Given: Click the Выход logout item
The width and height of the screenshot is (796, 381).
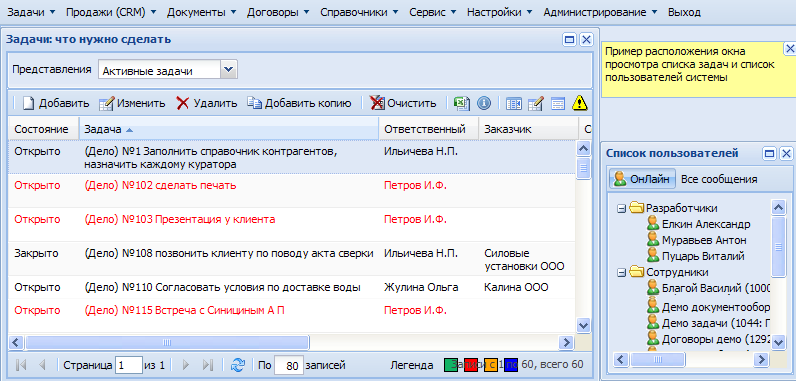Looking at the screenshot, I should [684, 12].
